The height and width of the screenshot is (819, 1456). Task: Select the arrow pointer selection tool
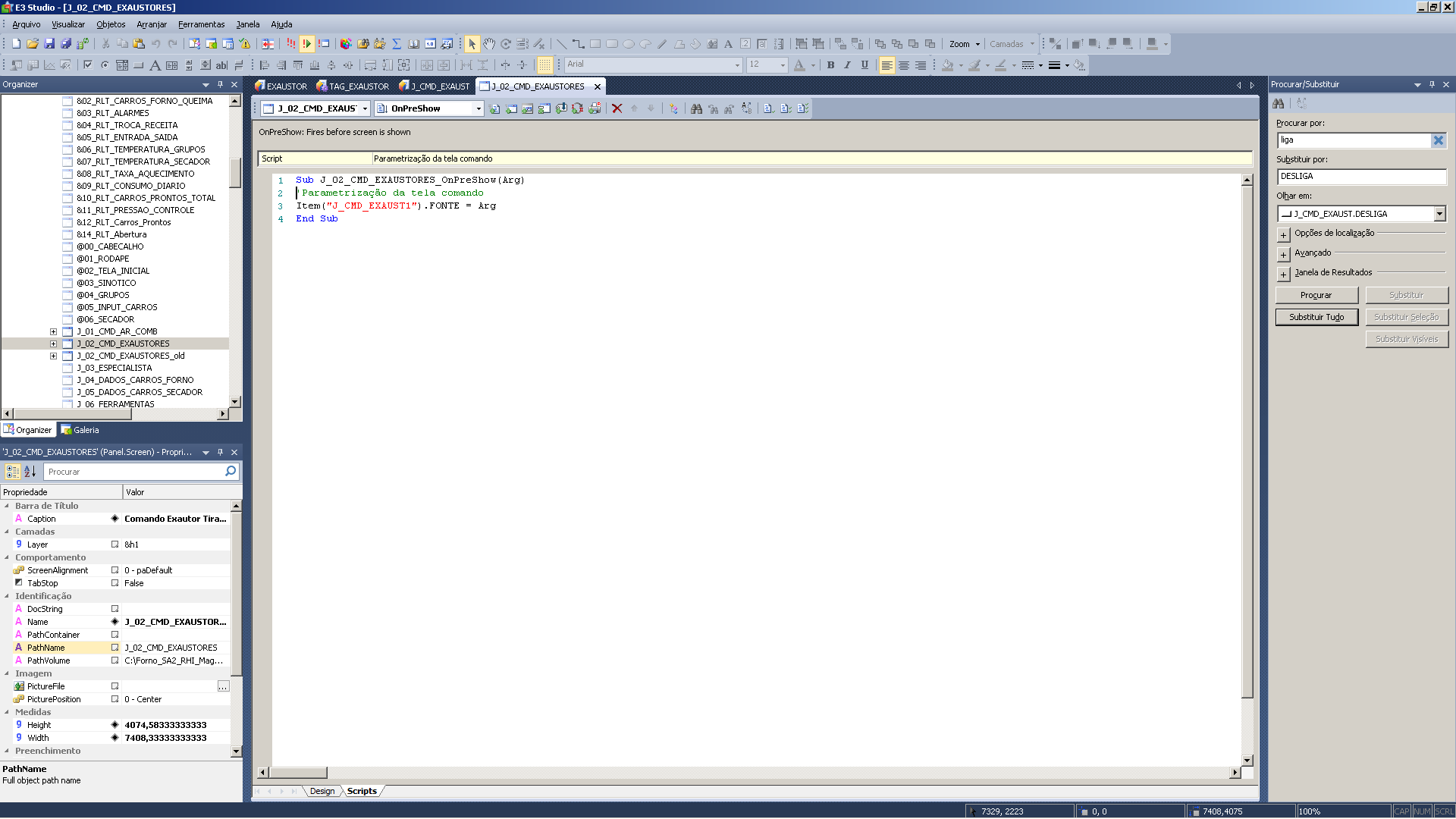click(472, 44)
